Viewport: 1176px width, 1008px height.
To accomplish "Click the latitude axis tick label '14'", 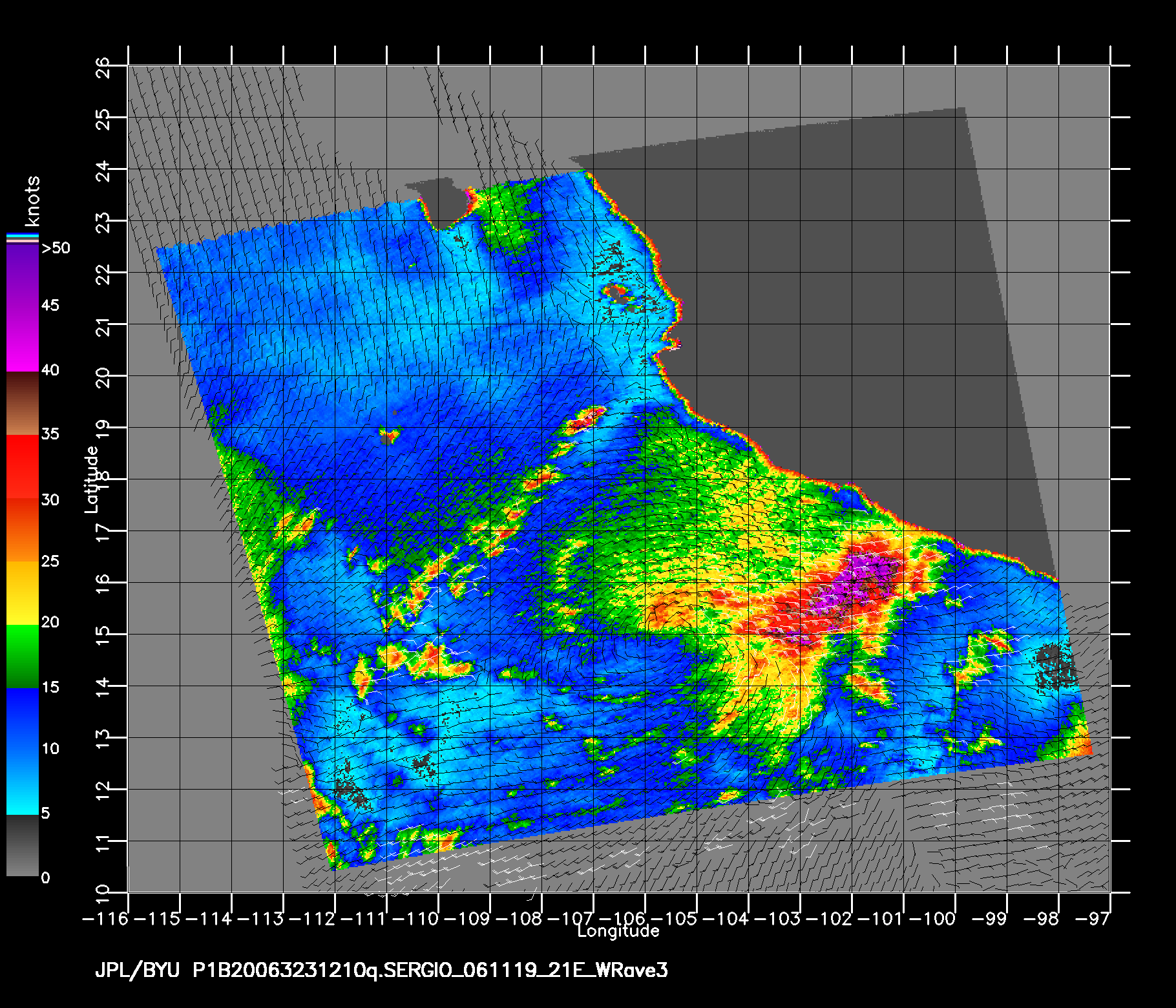I will 103,686.
